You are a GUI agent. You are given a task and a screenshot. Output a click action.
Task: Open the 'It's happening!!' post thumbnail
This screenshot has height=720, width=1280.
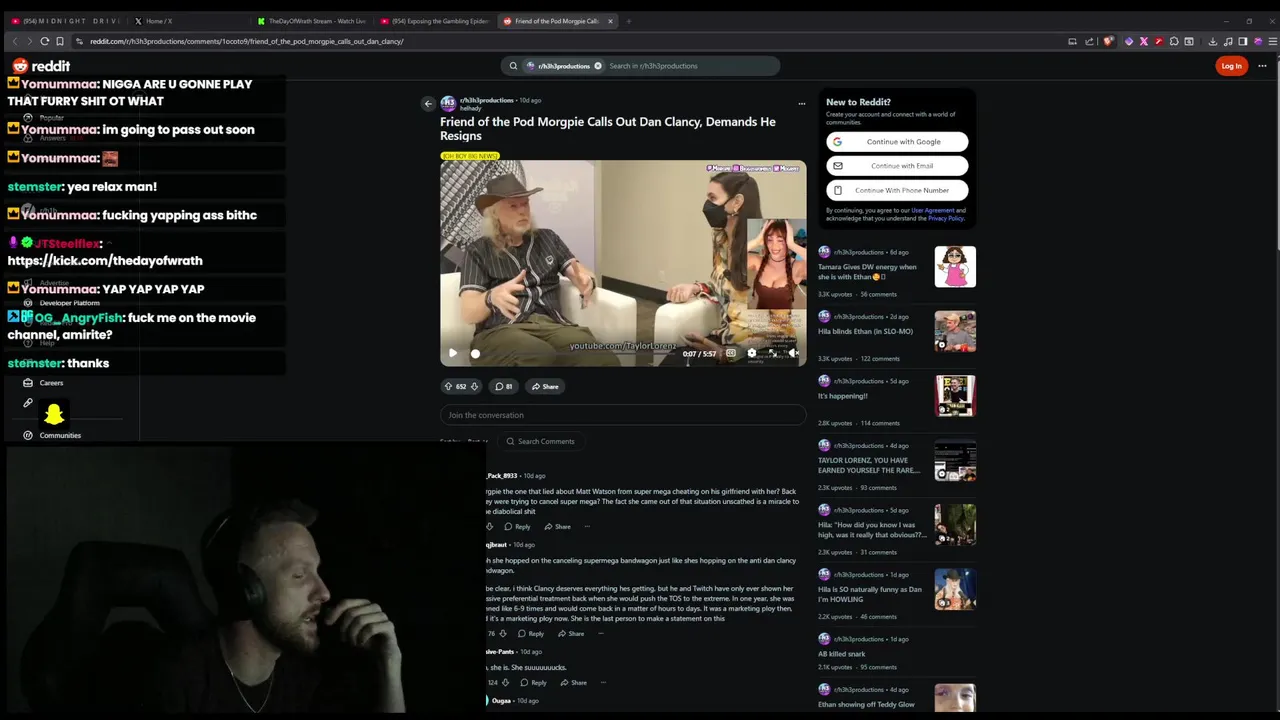coord(955,396)
